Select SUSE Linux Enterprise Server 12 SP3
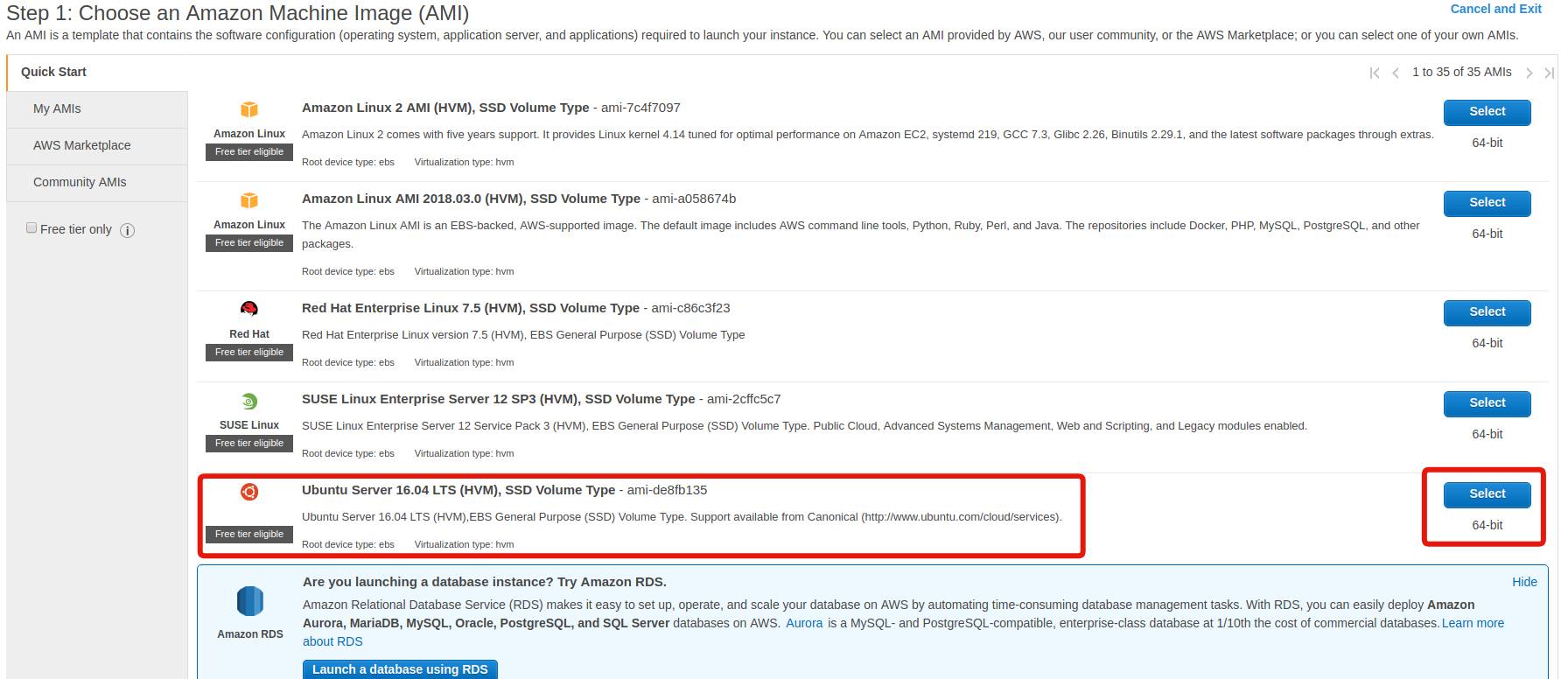The image size is (1568, 679). [x=1487, y=403]
